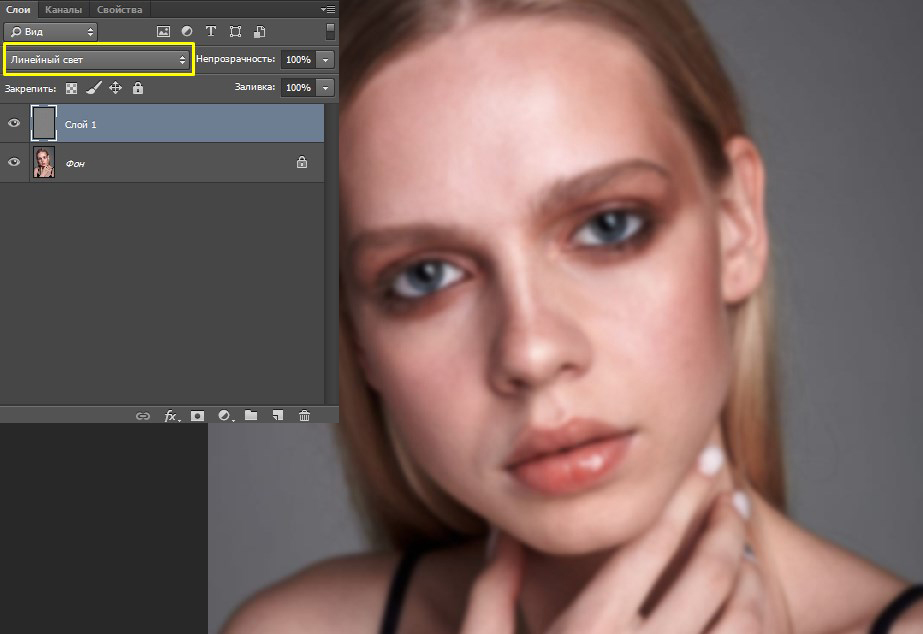Add a layer mask
The height and width of the screenshot is (634, 923).
[197, 416]
